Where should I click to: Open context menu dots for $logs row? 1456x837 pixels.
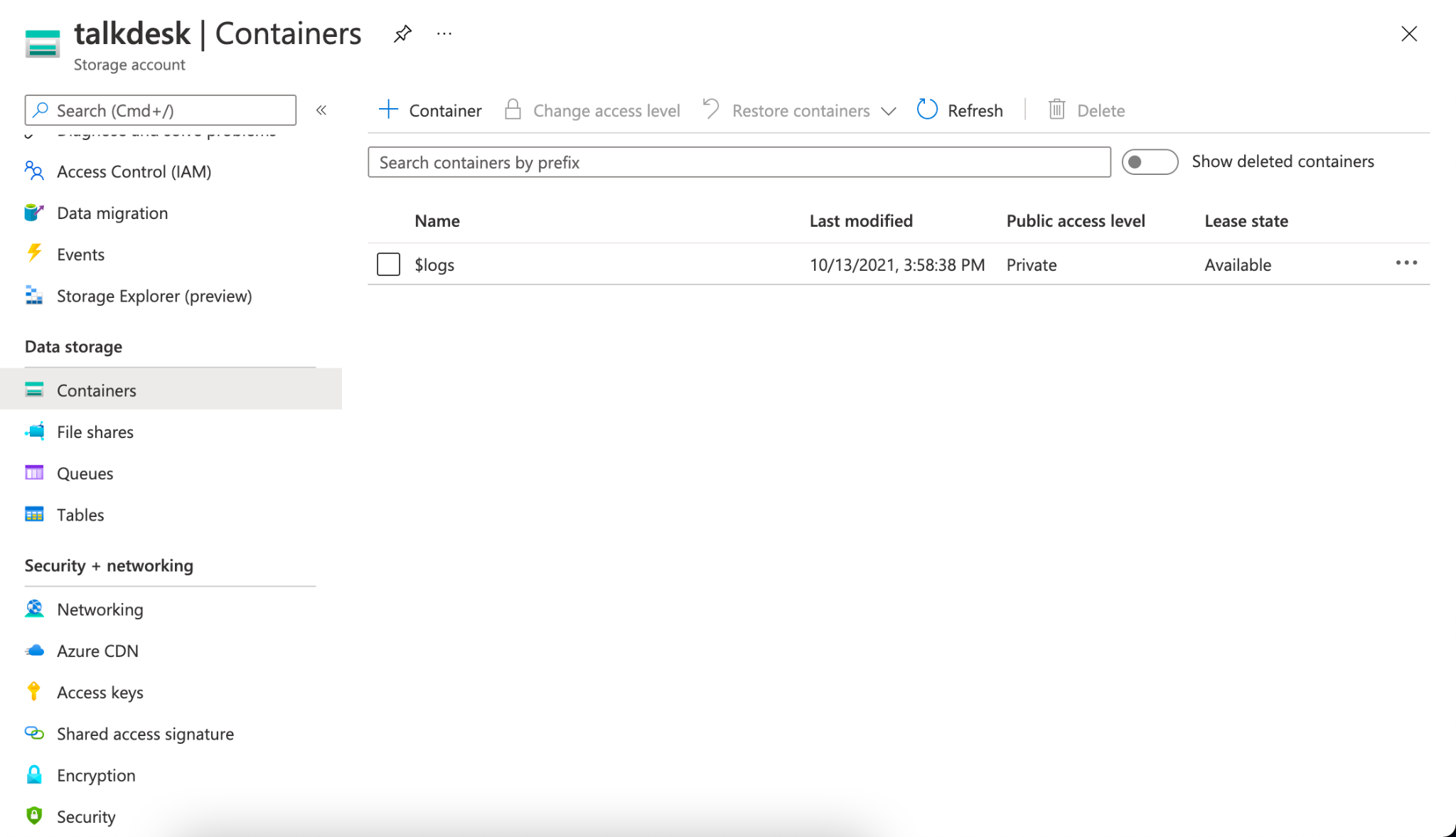coord(1406,263)
